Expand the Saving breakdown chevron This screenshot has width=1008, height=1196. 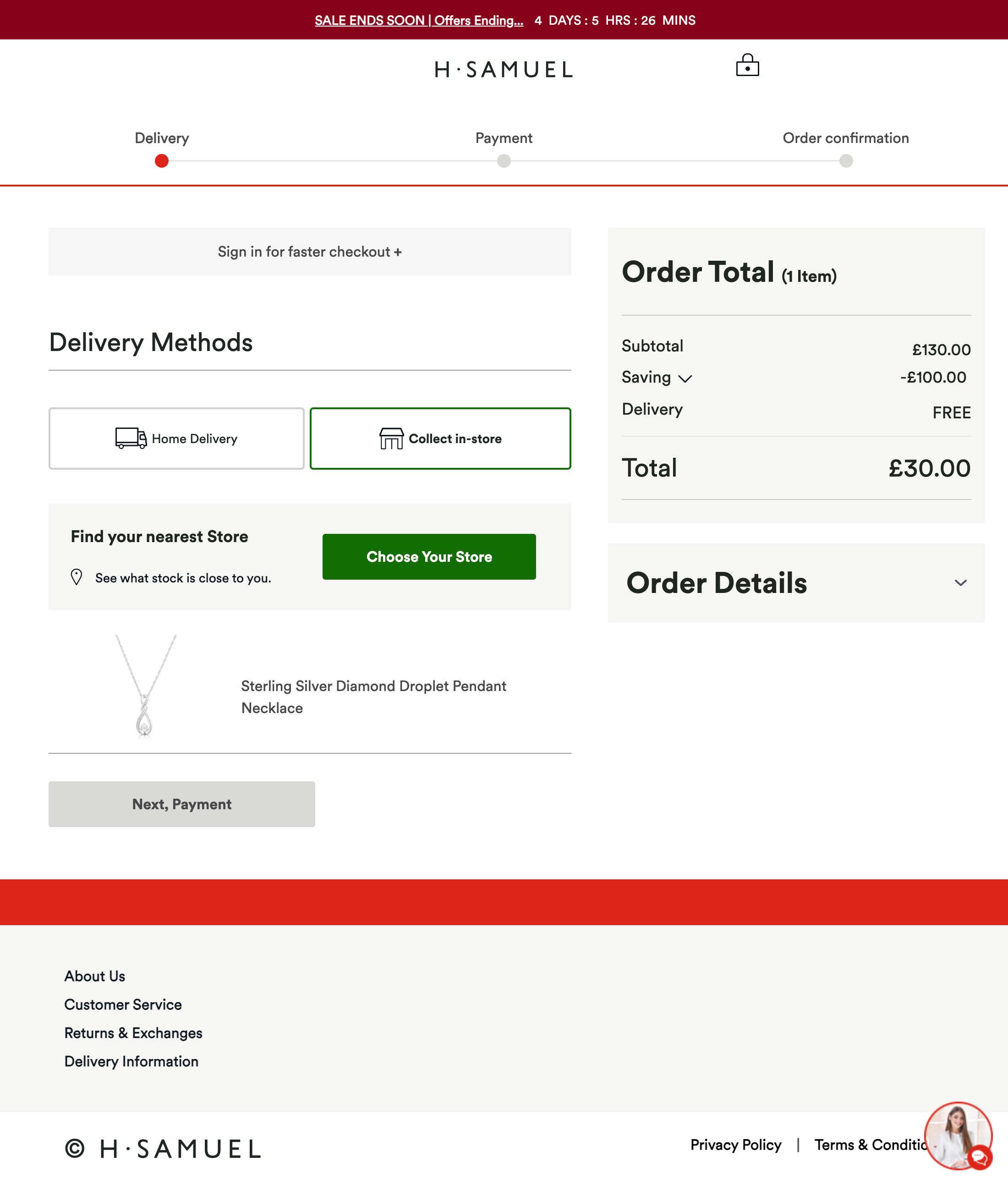click(x=685, y=379)
